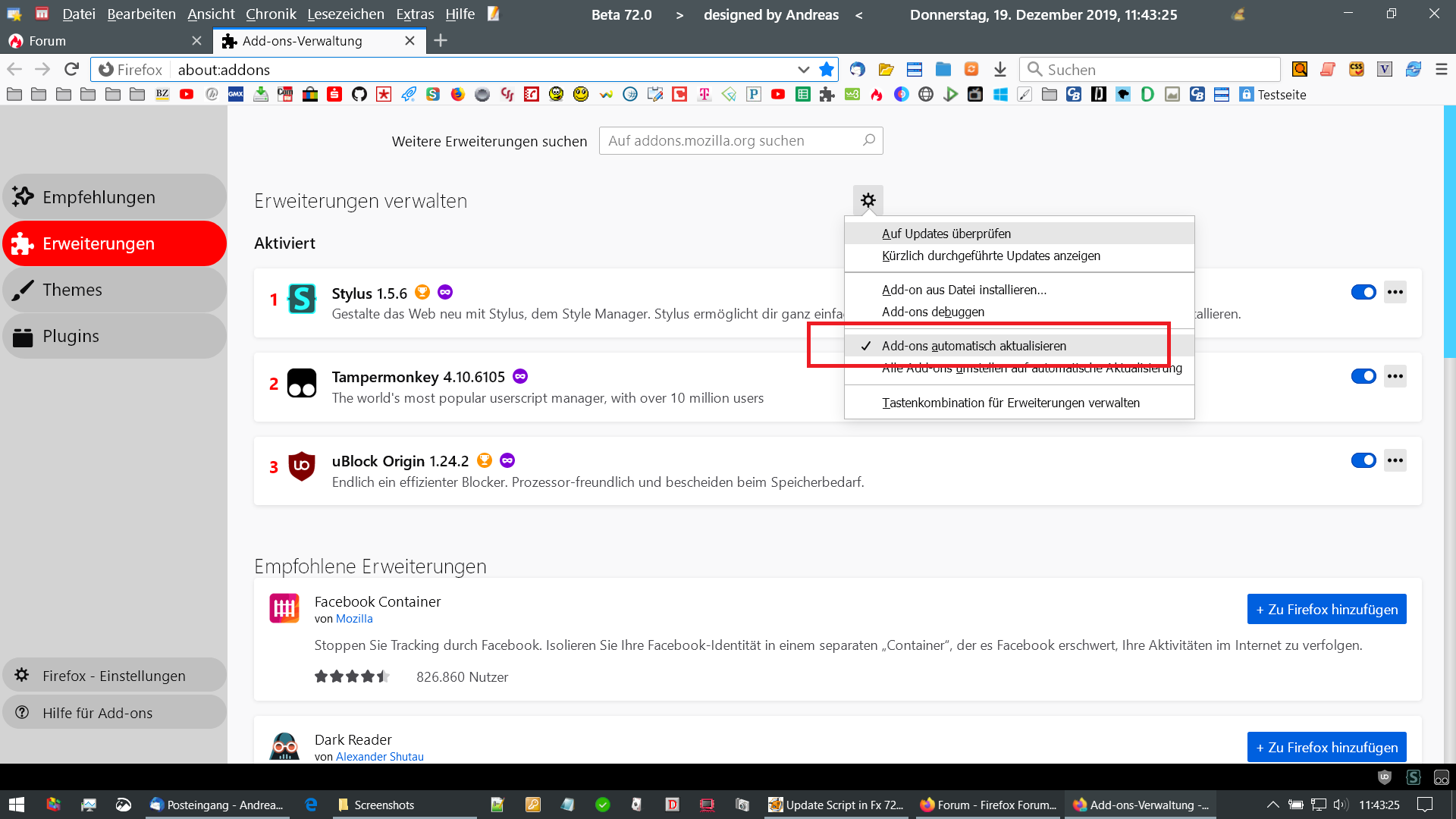
Task: Click the addons.mozilla.org search field
Action: pos(732,141)
